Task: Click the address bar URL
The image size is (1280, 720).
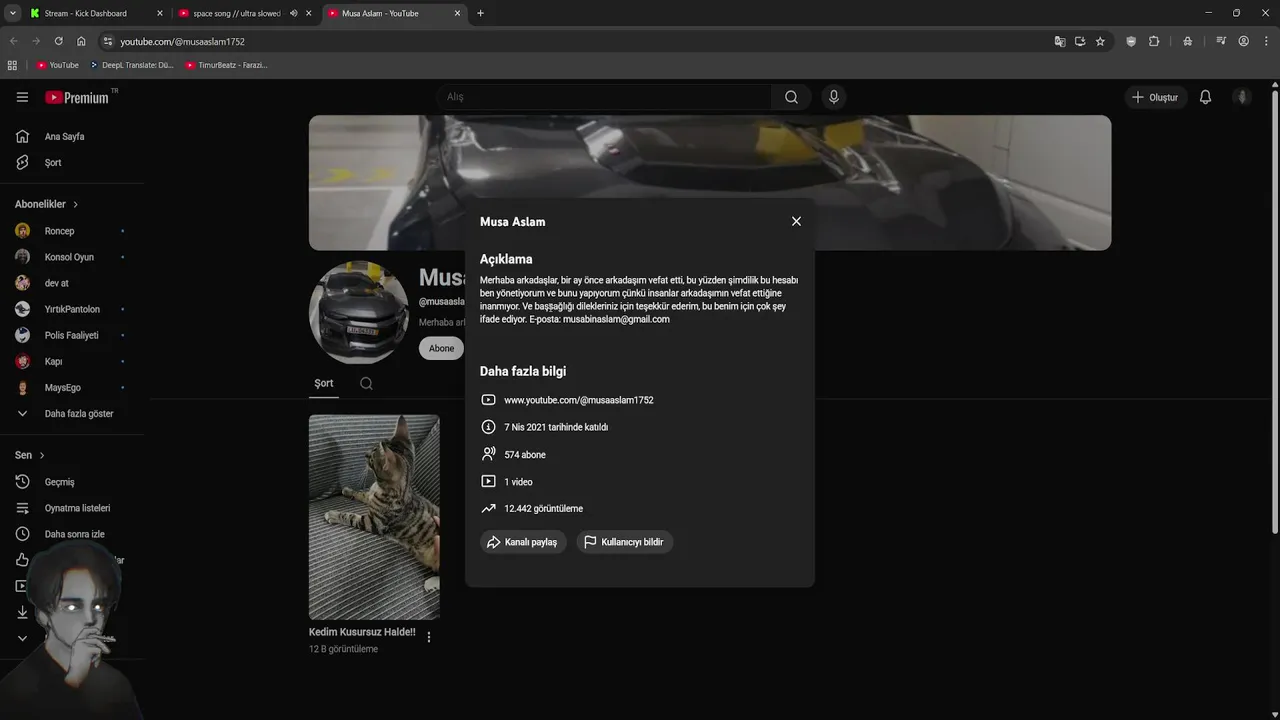Action: coord(183,41)
